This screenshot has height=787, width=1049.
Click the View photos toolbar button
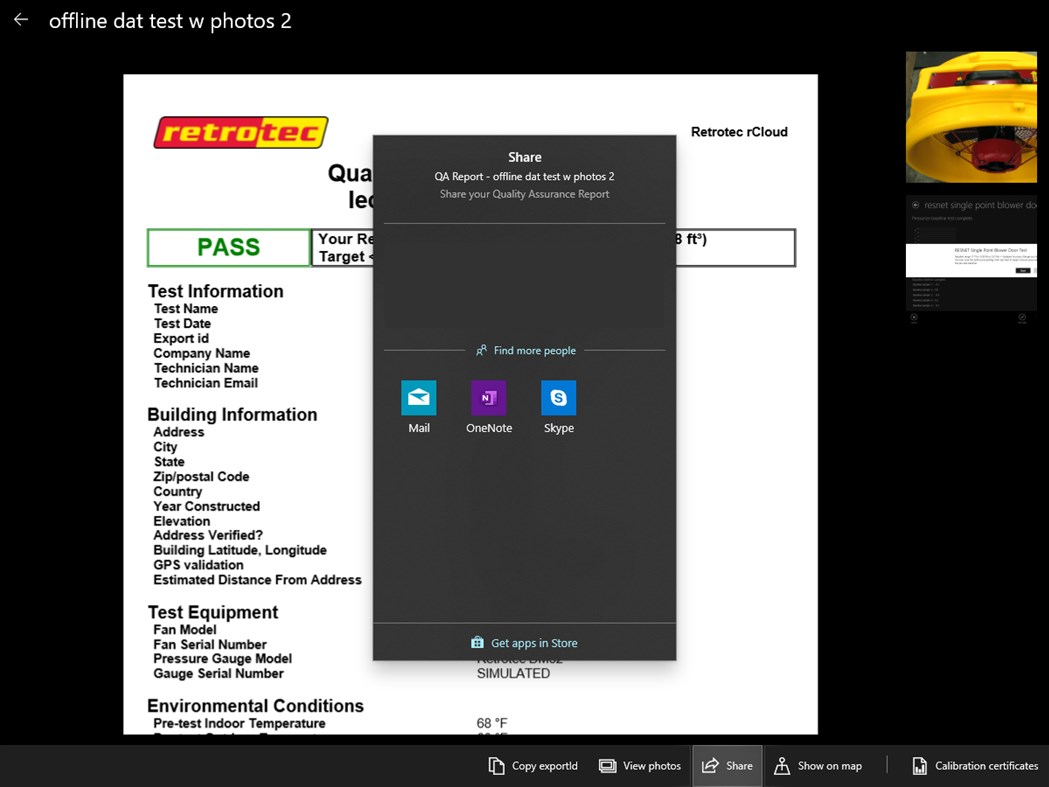tap(640, 765)
